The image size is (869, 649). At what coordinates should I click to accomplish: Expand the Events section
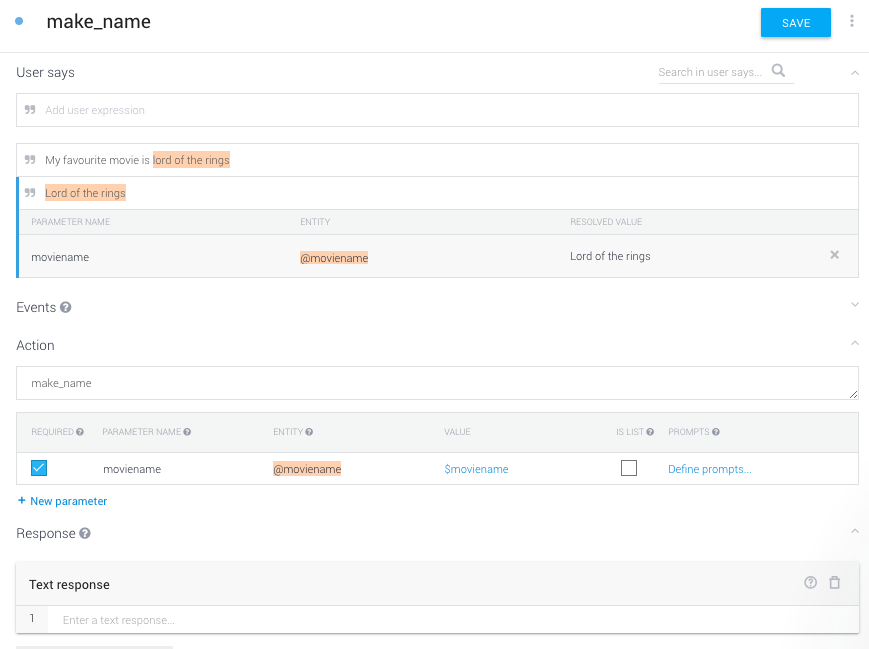(854, 305)
